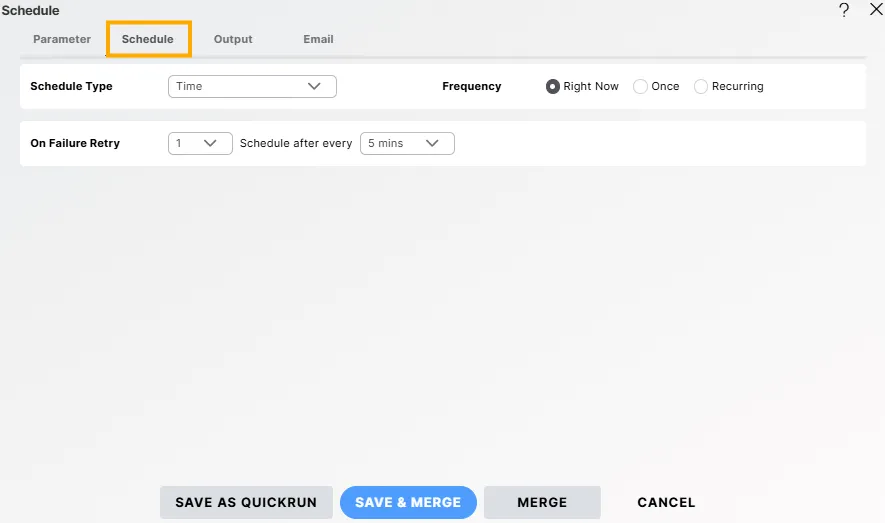Click the Frequency label text

coord(472,86)
